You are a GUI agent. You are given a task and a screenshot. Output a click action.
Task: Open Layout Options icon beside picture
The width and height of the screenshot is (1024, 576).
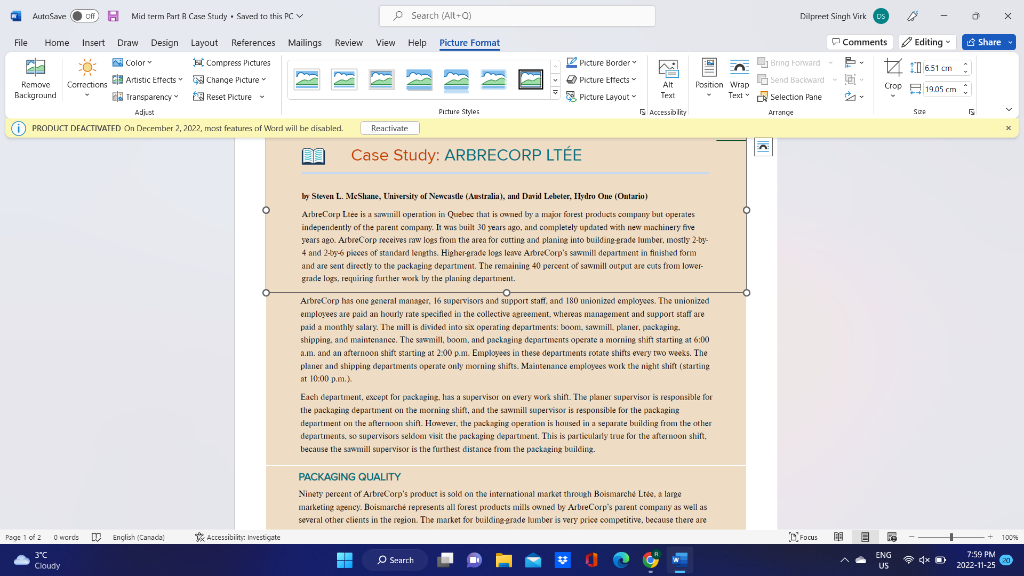point(763,147)
